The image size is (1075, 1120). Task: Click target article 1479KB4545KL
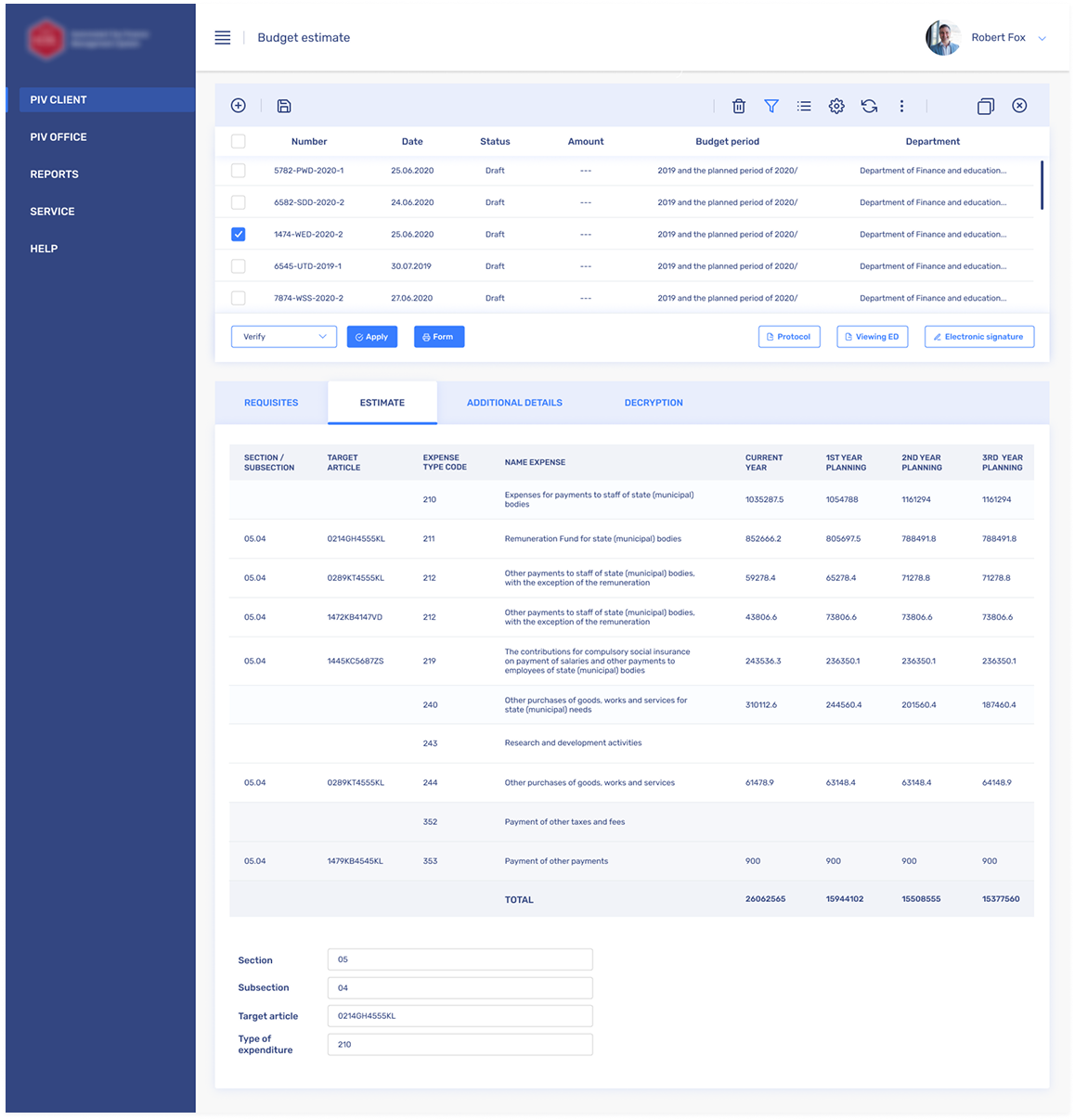pos(355,861)
